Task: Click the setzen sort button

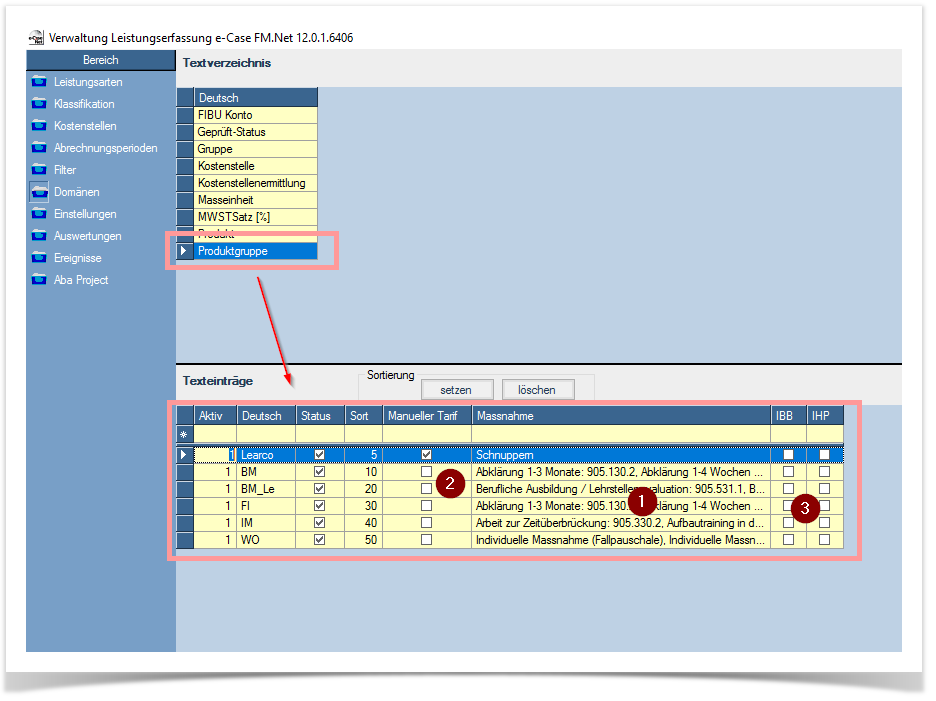Action: (x=457, y=390)
